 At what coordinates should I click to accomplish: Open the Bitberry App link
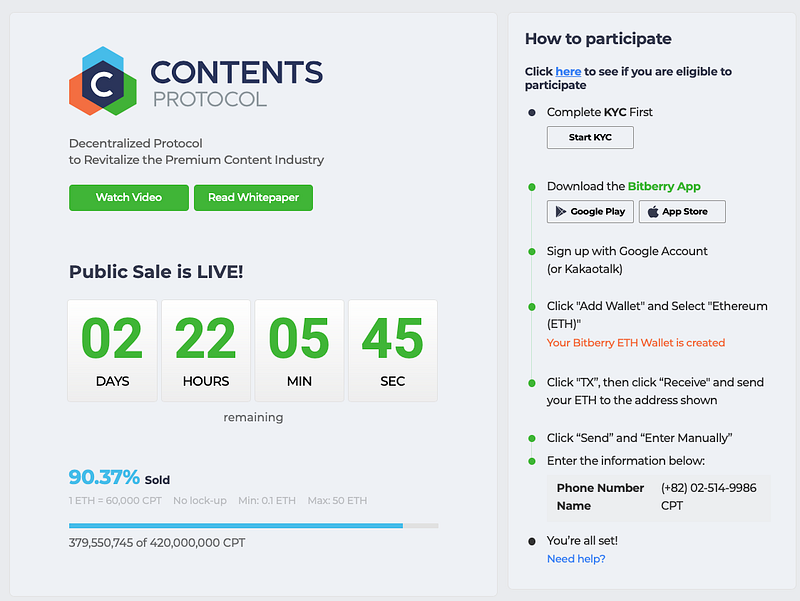coord(664,186)
